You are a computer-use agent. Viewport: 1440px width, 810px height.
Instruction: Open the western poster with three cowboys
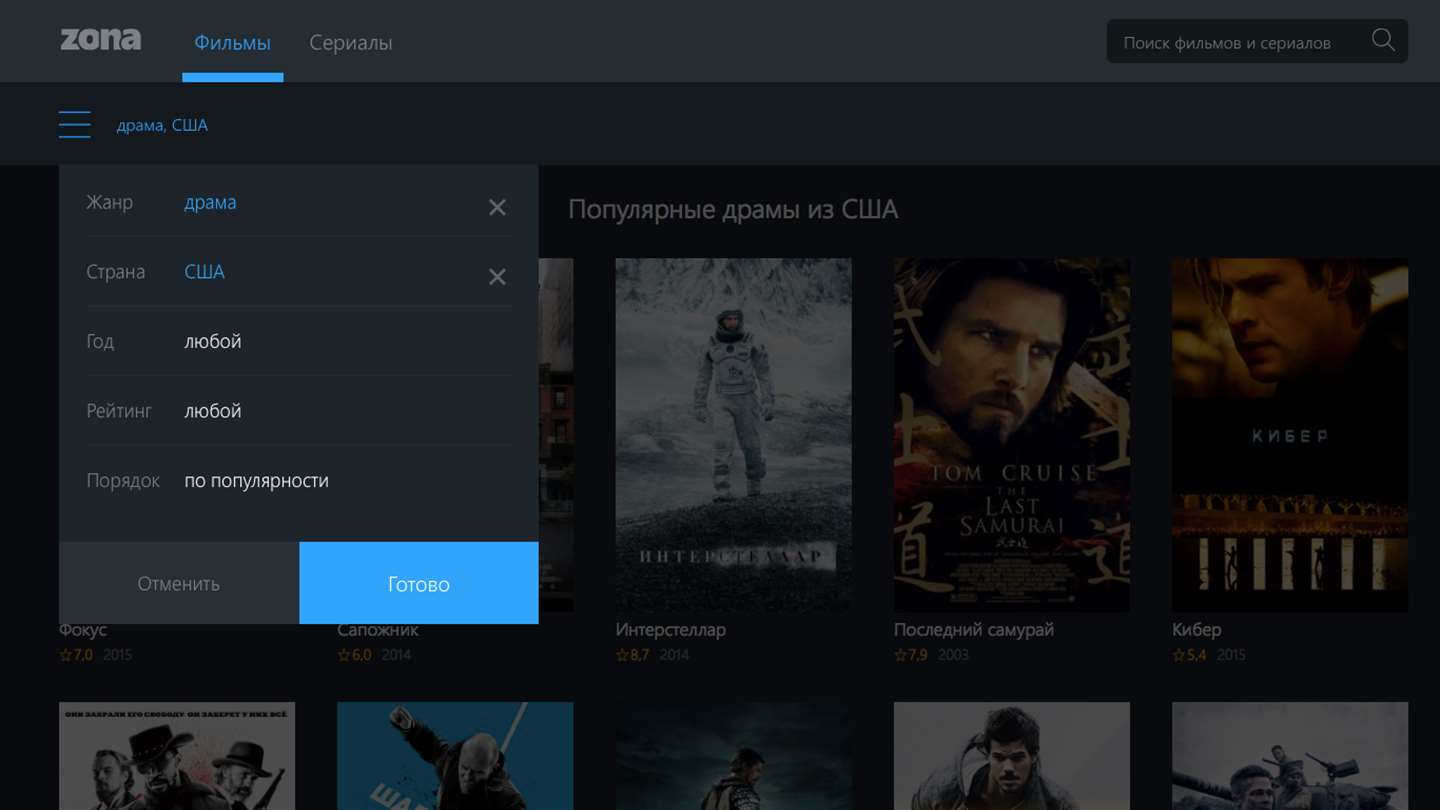tap(177, 756)
